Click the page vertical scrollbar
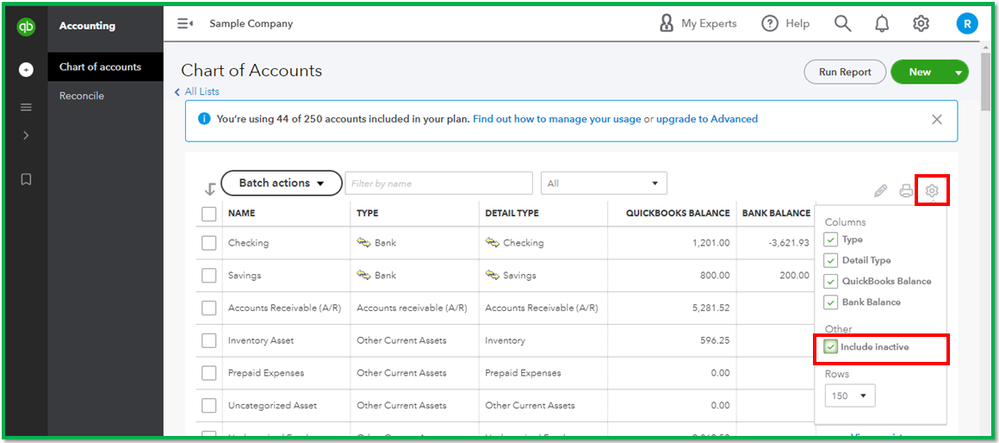 pos(986,83)
